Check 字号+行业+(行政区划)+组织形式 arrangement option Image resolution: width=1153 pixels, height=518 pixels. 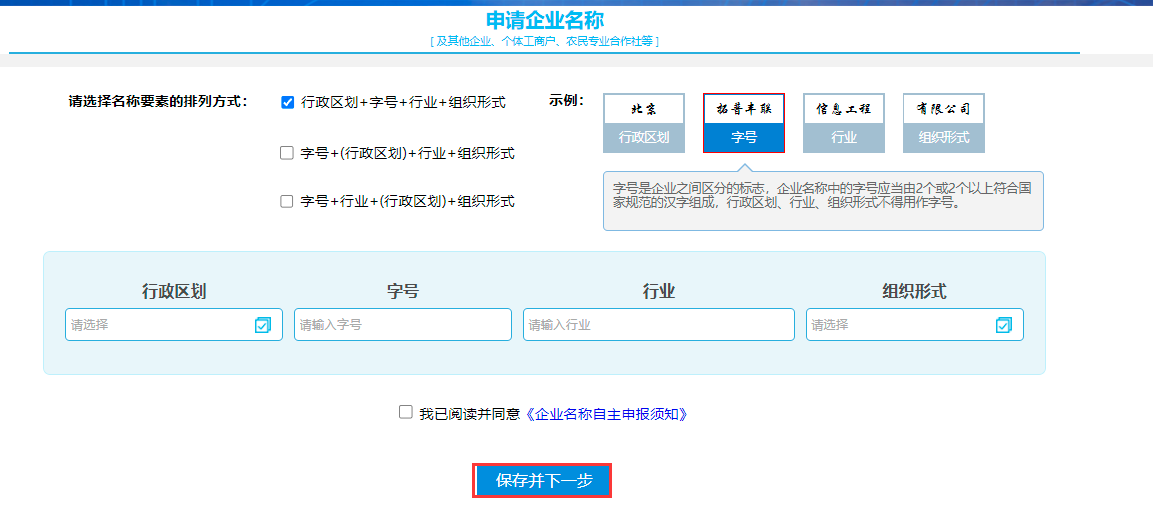pos(288,201)
